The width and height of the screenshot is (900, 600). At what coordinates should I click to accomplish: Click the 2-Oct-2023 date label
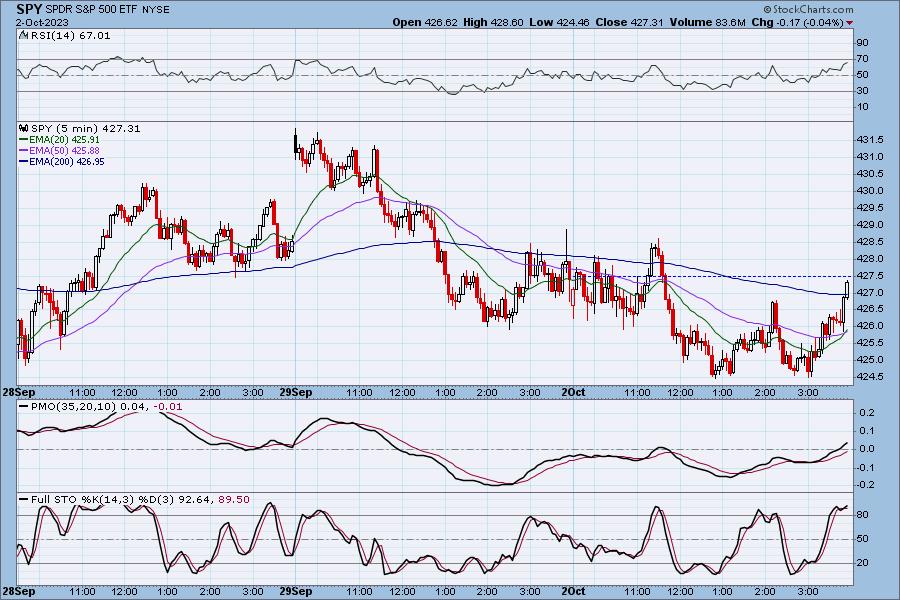42,22
